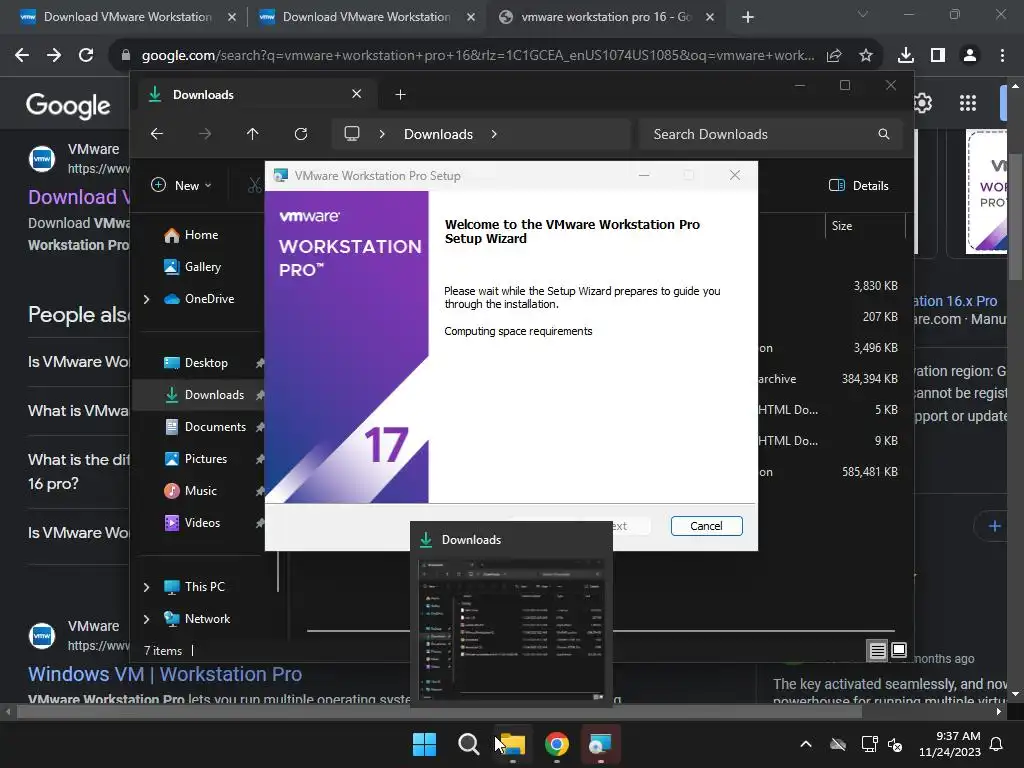
Task: Click Chrome on the taskbar
Action: pos(557,744)
